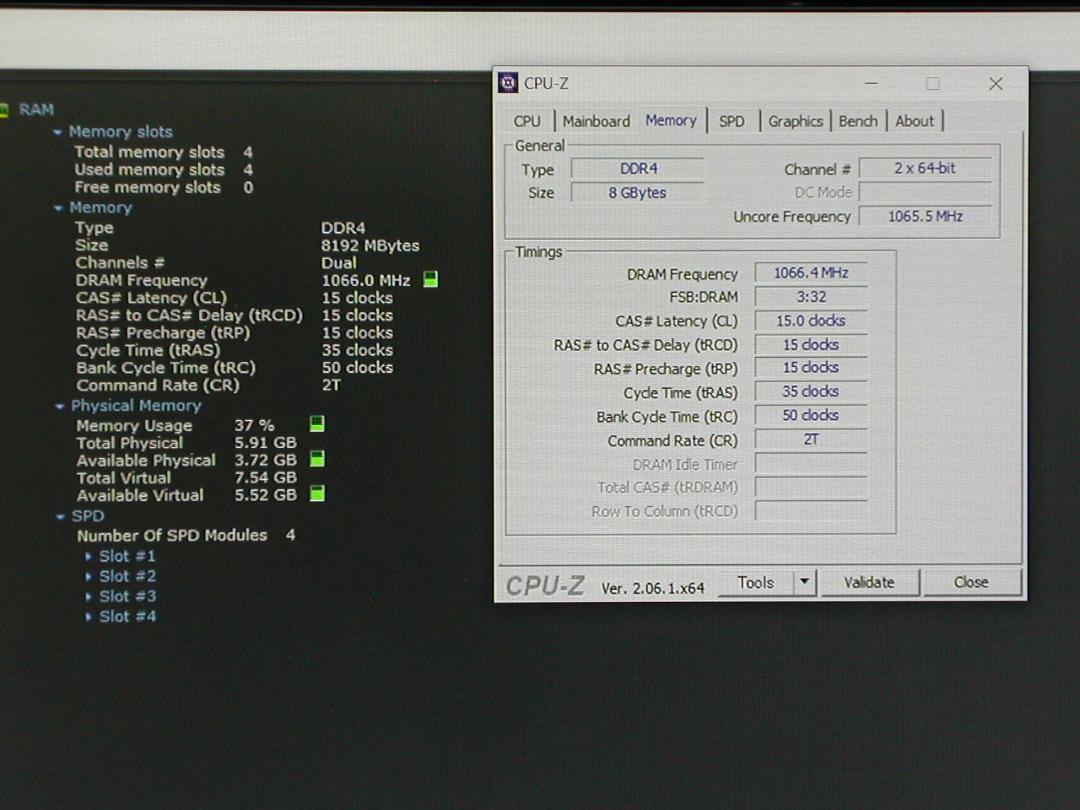
Task: Collapse the Memory slots section
Action: click(x=58, y=132)
